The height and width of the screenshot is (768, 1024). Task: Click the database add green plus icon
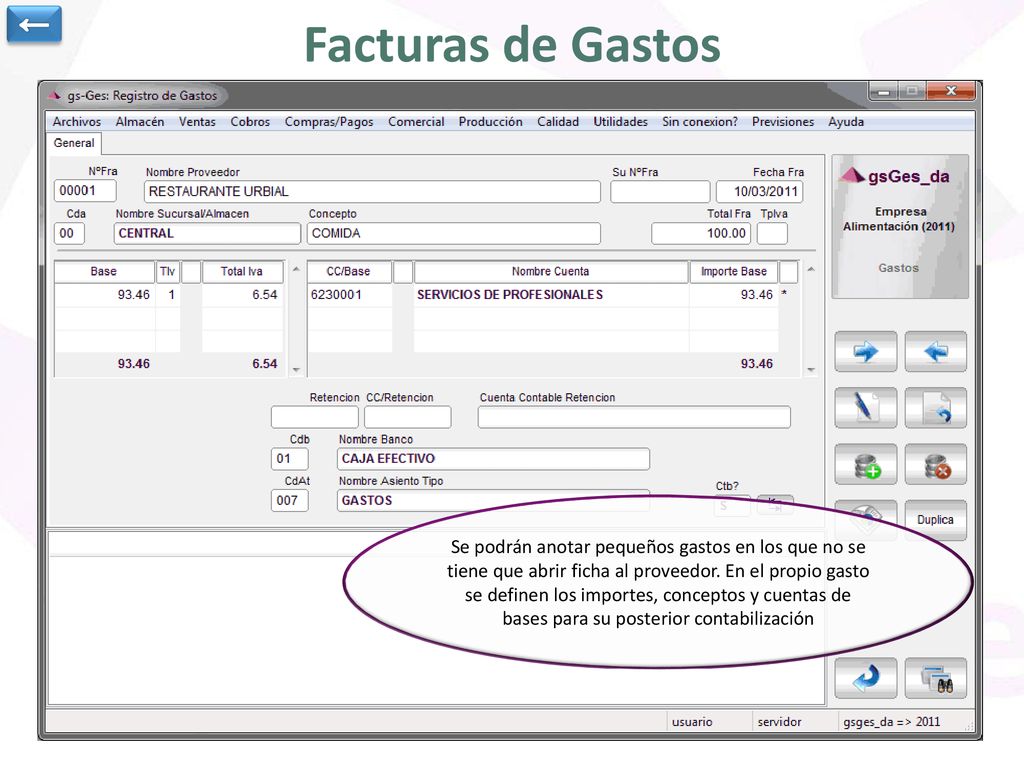865,465
